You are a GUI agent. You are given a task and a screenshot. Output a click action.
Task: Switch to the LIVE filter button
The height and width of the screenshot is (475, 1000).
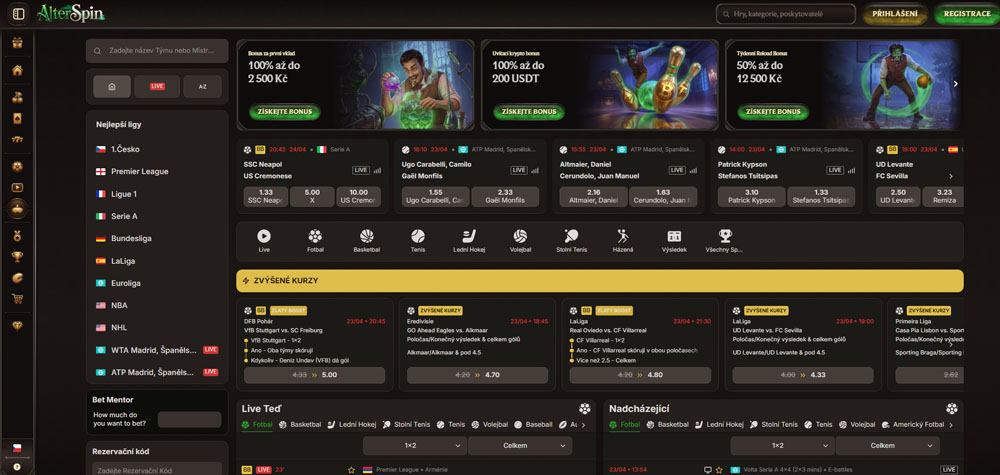pos(157,86)
